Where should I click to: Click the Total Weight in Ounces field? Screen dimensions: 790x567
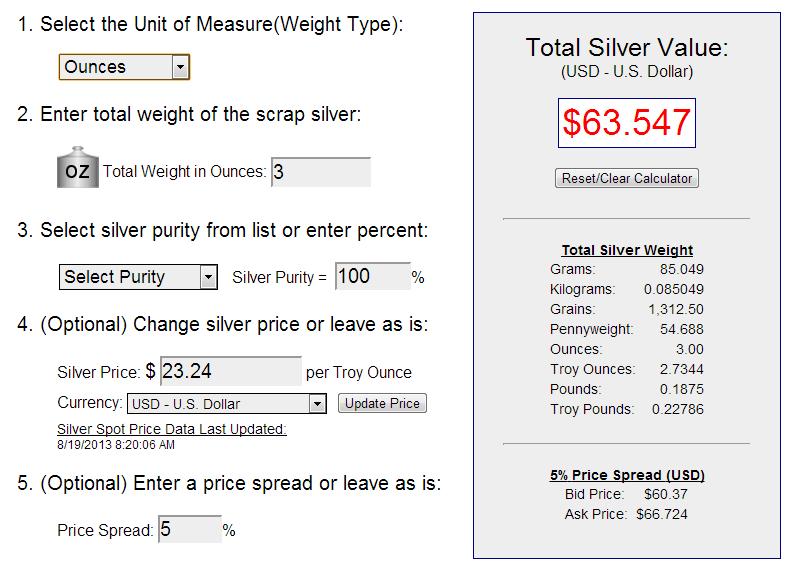[x=320, y=172]
